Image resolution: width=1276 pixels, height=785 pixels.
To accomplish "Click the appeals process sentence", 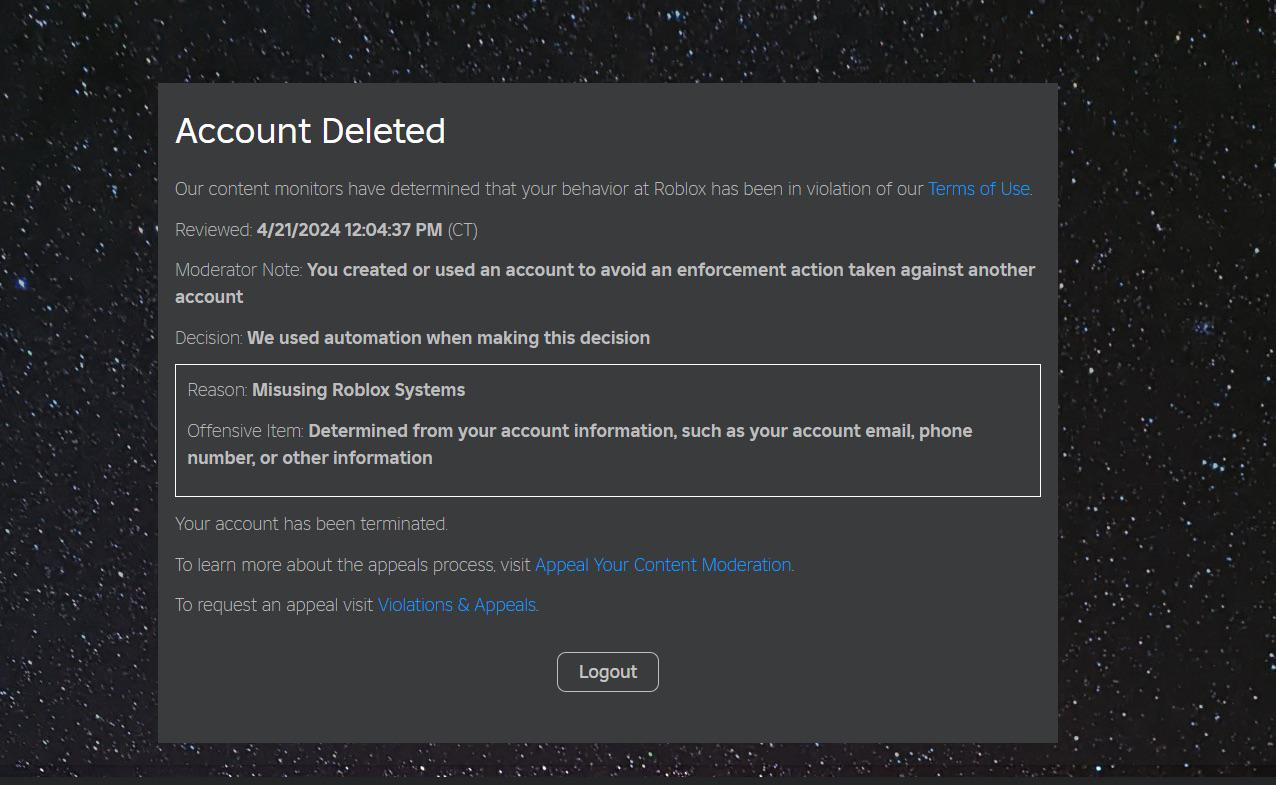I will click(x=352, y=565).
